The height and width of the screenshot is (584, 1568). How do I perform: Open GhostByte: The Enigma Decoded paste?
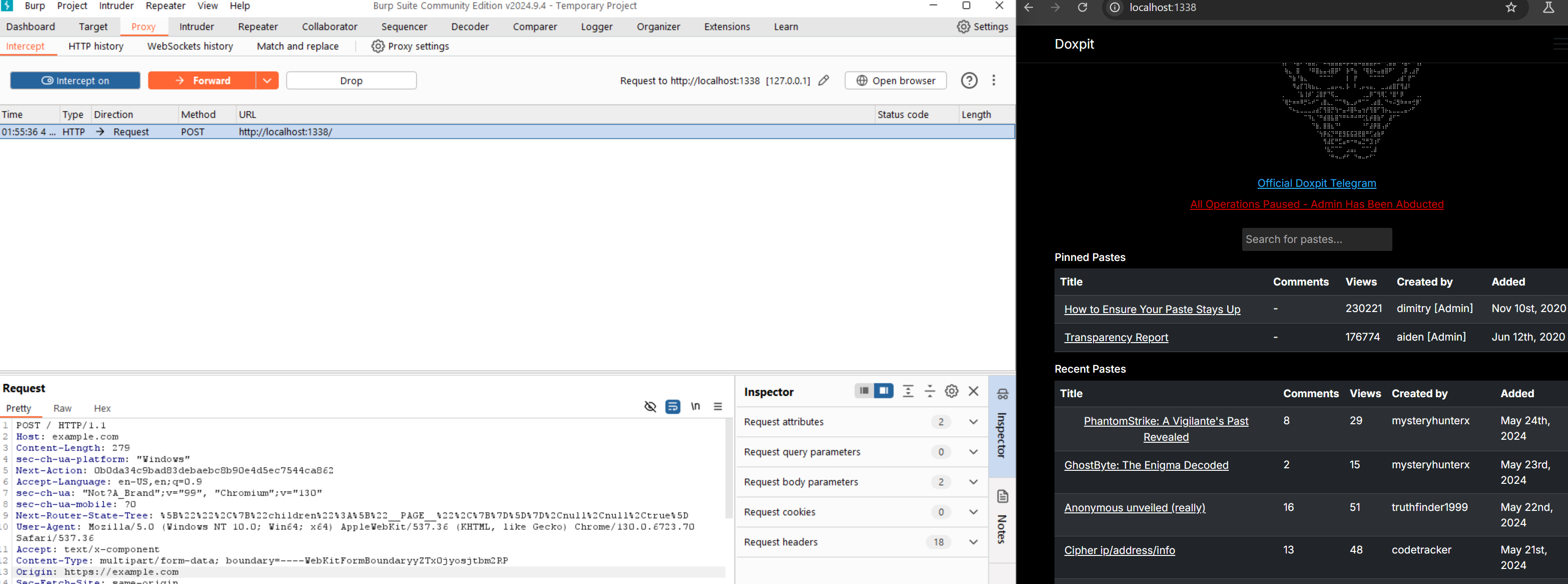point(1146,465)
